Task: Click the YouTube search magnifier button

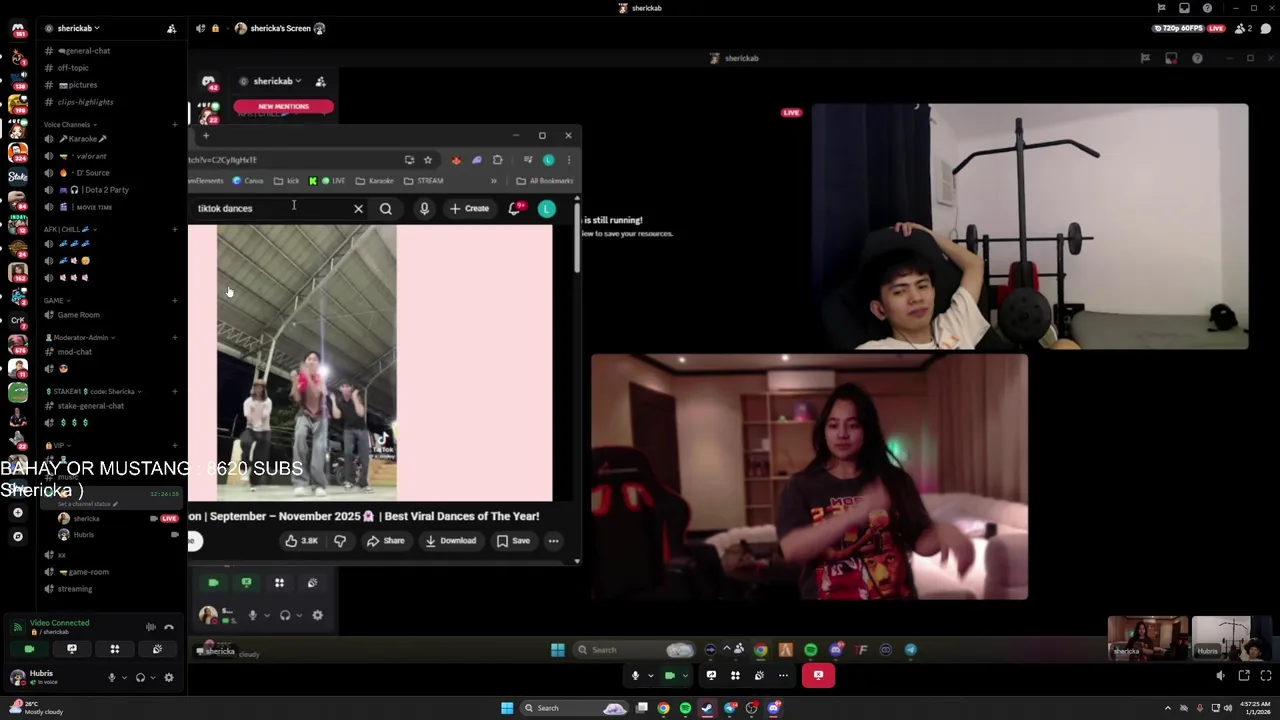Action: (386, 209)
